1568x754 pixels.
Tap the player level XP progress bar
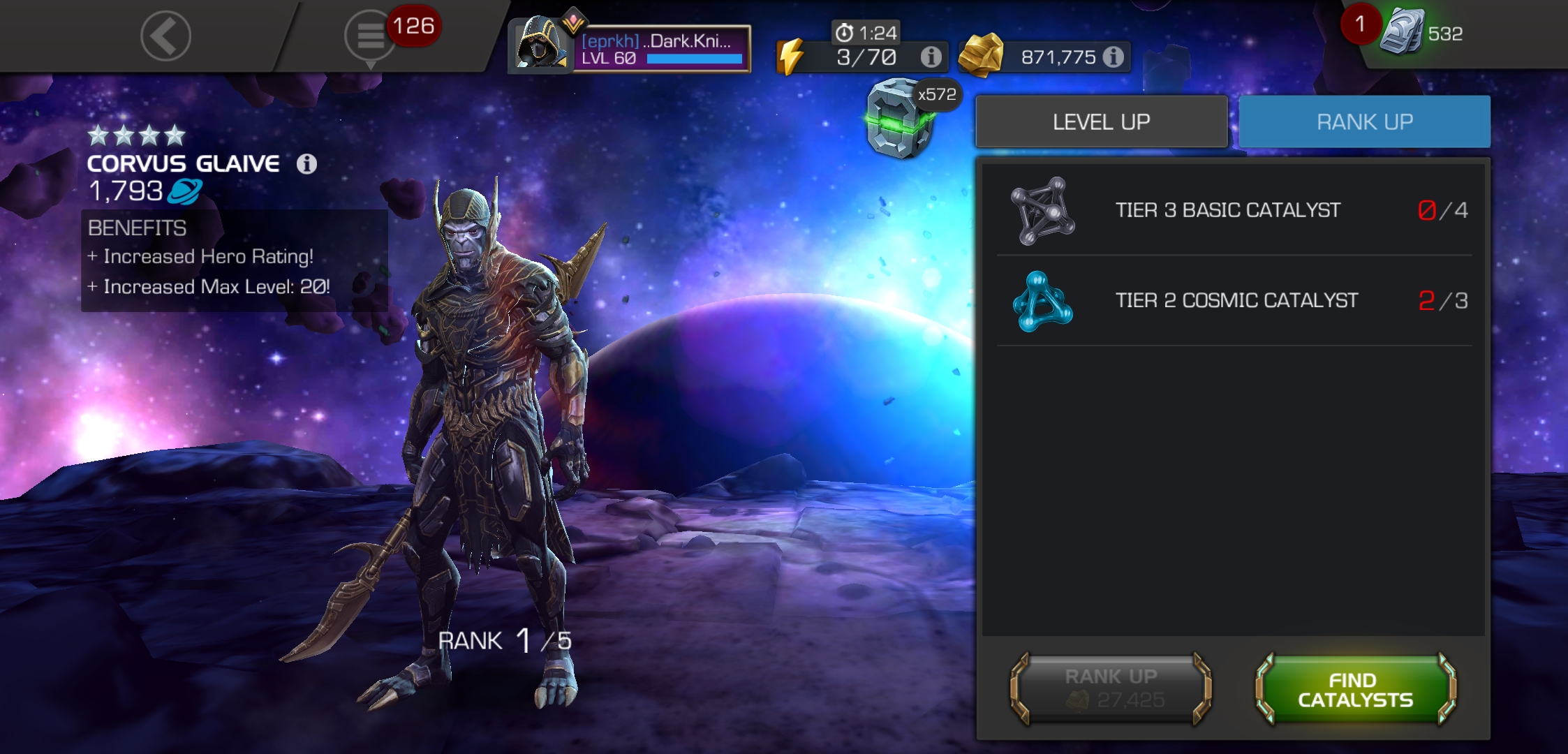(694, 59)
